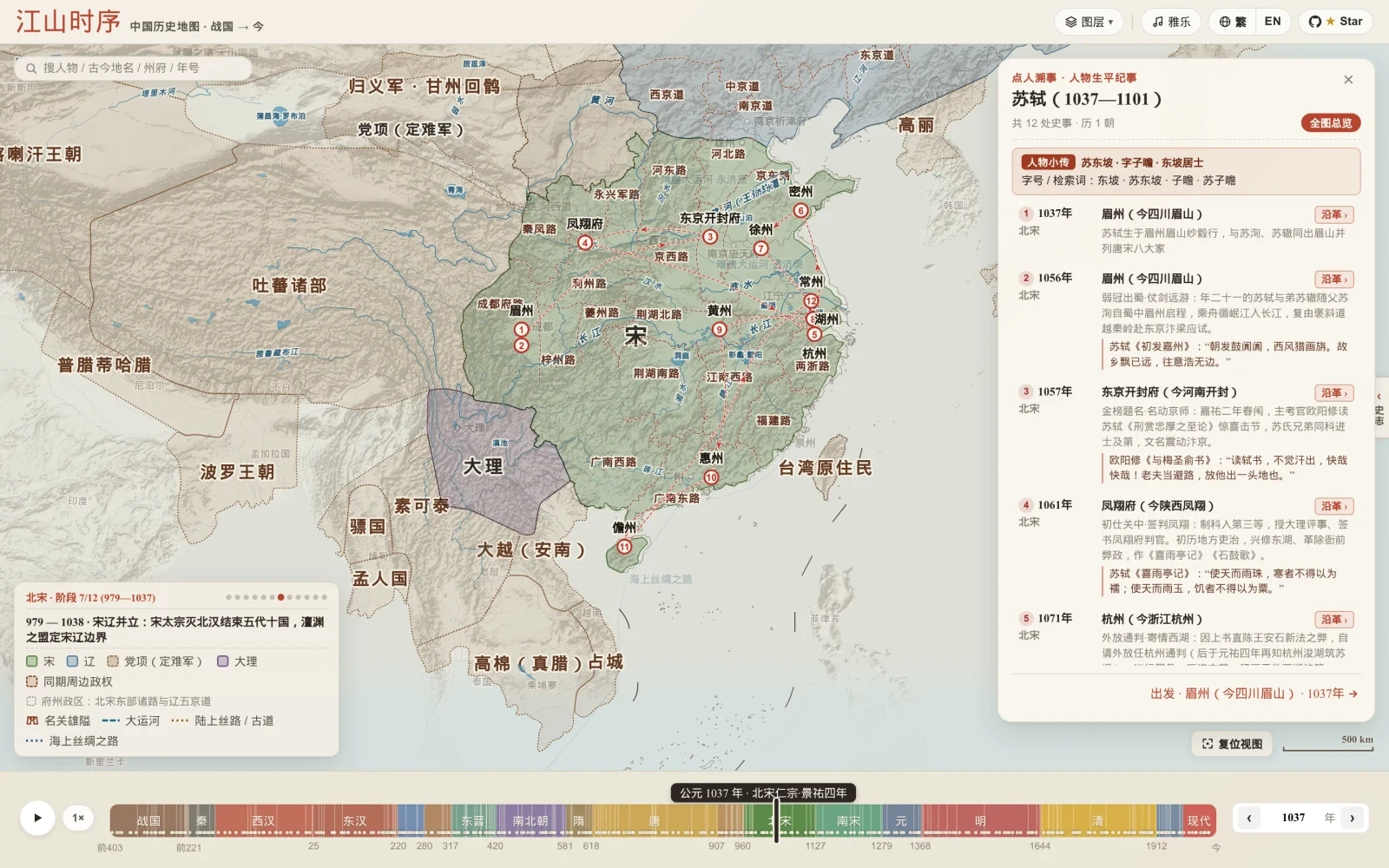The image size is (1389, 868).
Task: Open 沿革 for 1057年 东京开封府 entry
Action: (1333, 393)
